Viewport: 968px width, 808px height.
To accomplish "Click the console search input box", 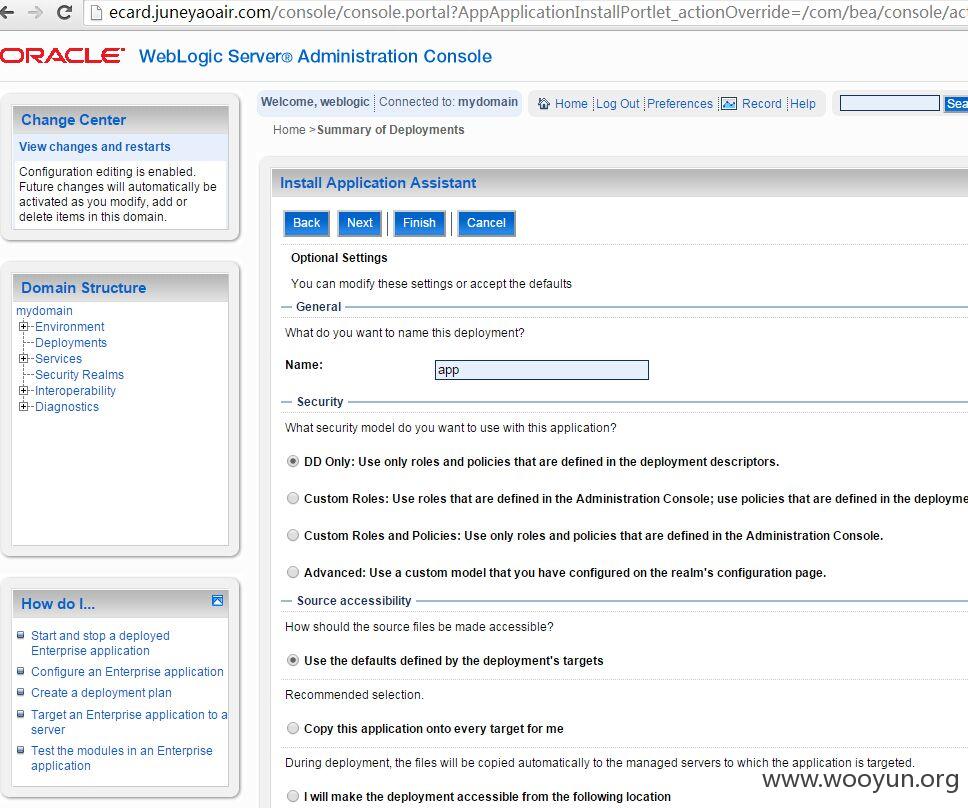I will tap(890, 103).
